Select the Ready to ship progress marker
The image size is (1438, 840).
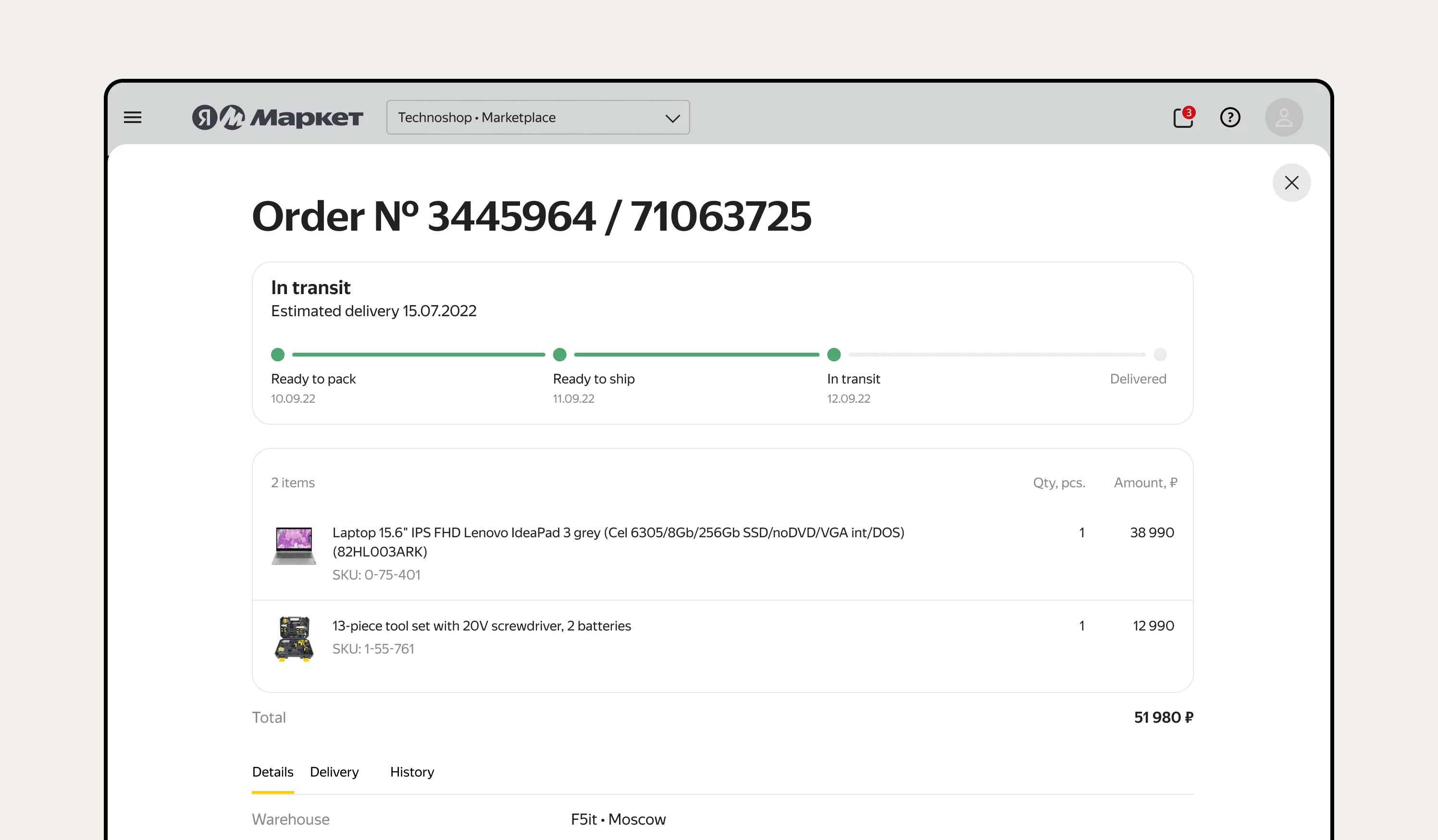(x=560, y=355)
